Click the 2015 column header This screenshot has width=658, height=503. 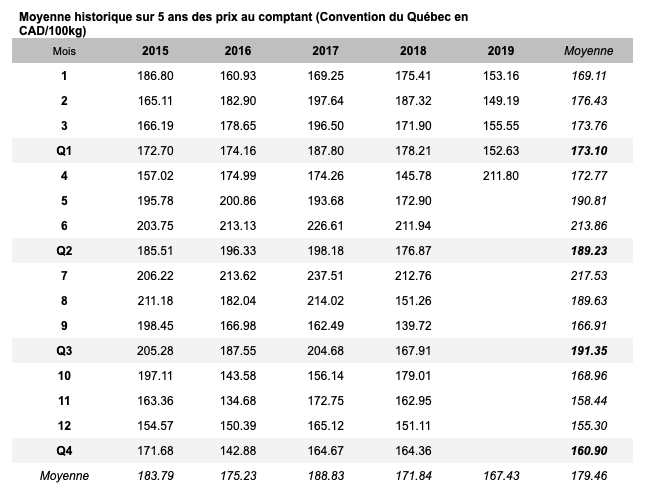pyautogui.click(x=155, y=50)
